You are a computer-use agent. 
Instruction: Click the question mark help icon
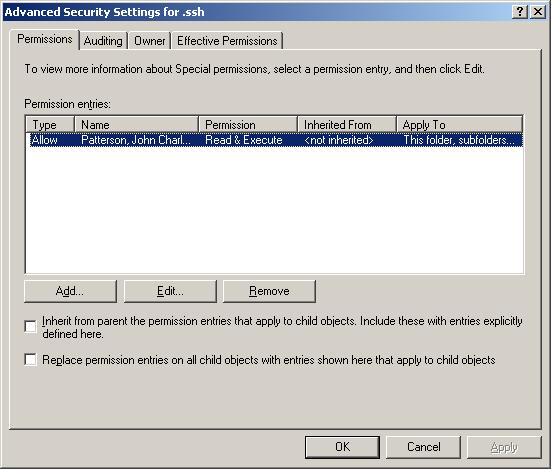(520, 12)
